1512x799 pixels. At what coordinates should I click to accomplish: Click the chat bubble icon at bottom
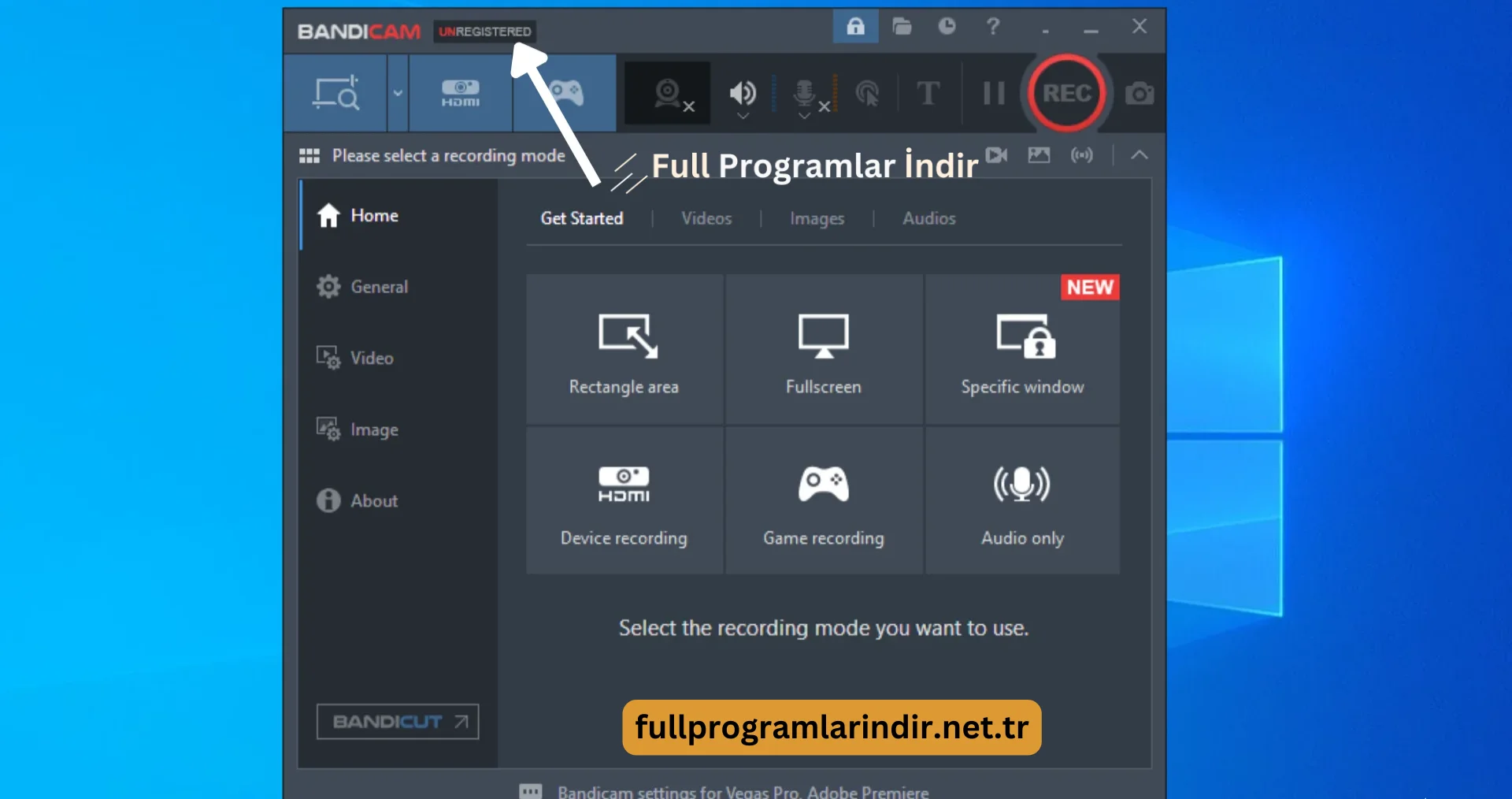pyautogui.click(x=531, y=791)
